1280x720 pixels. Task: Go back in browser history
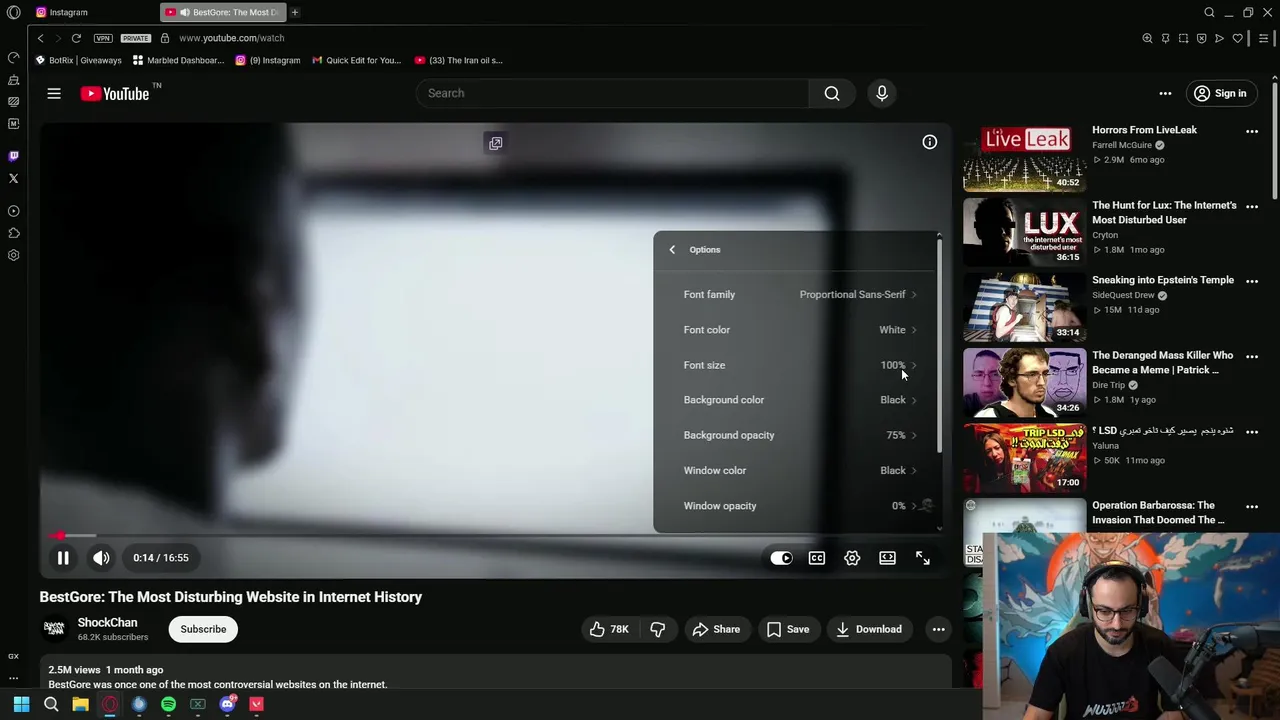click(40, 38)
